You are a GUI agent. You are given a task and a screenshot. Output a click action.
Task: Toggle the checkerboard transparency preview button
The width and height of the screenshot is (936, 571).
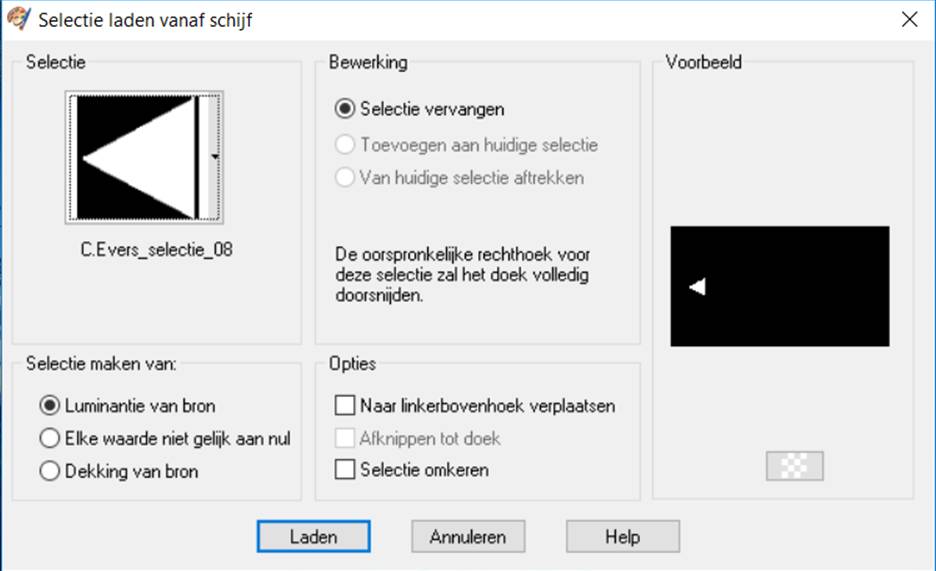click(794, 466)
